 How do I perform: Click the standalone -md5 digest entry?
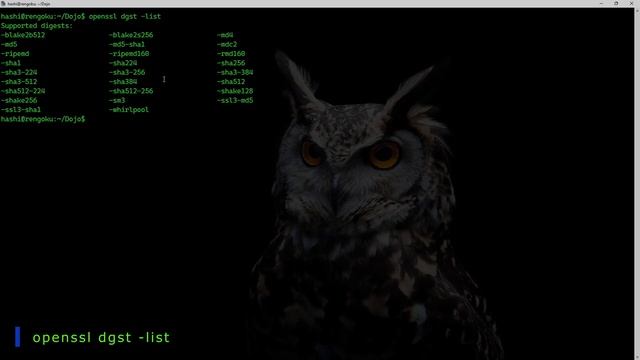click(9, 44)
